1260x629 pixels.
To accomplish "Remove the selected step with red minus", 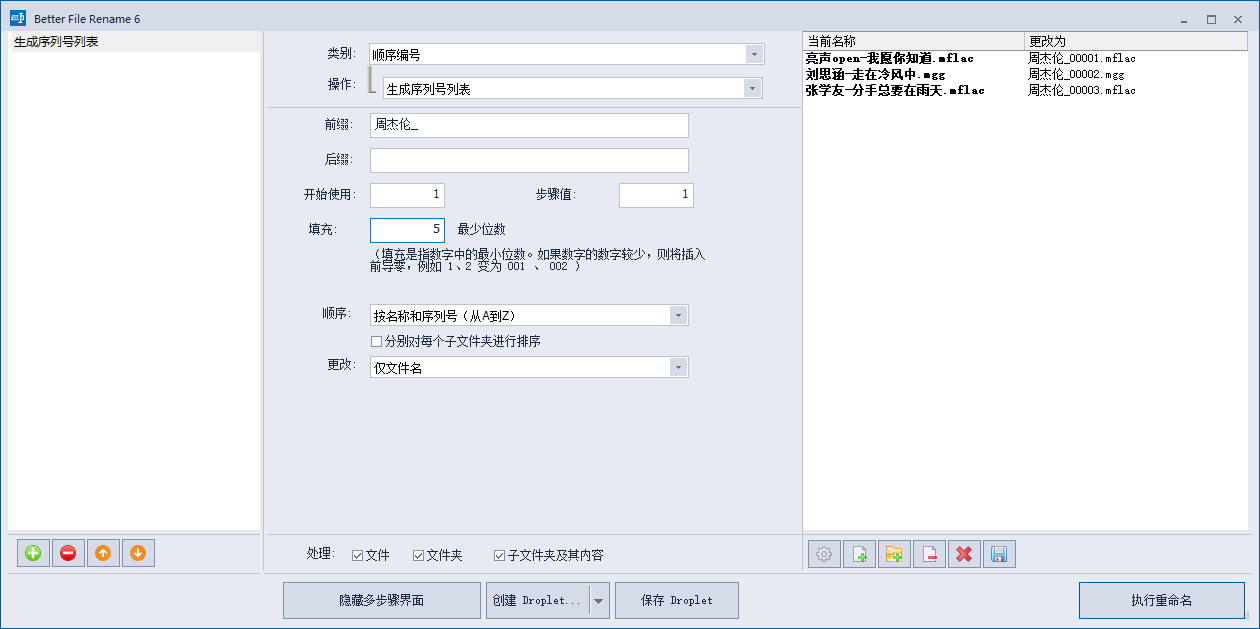I will (x=68, y=553).
